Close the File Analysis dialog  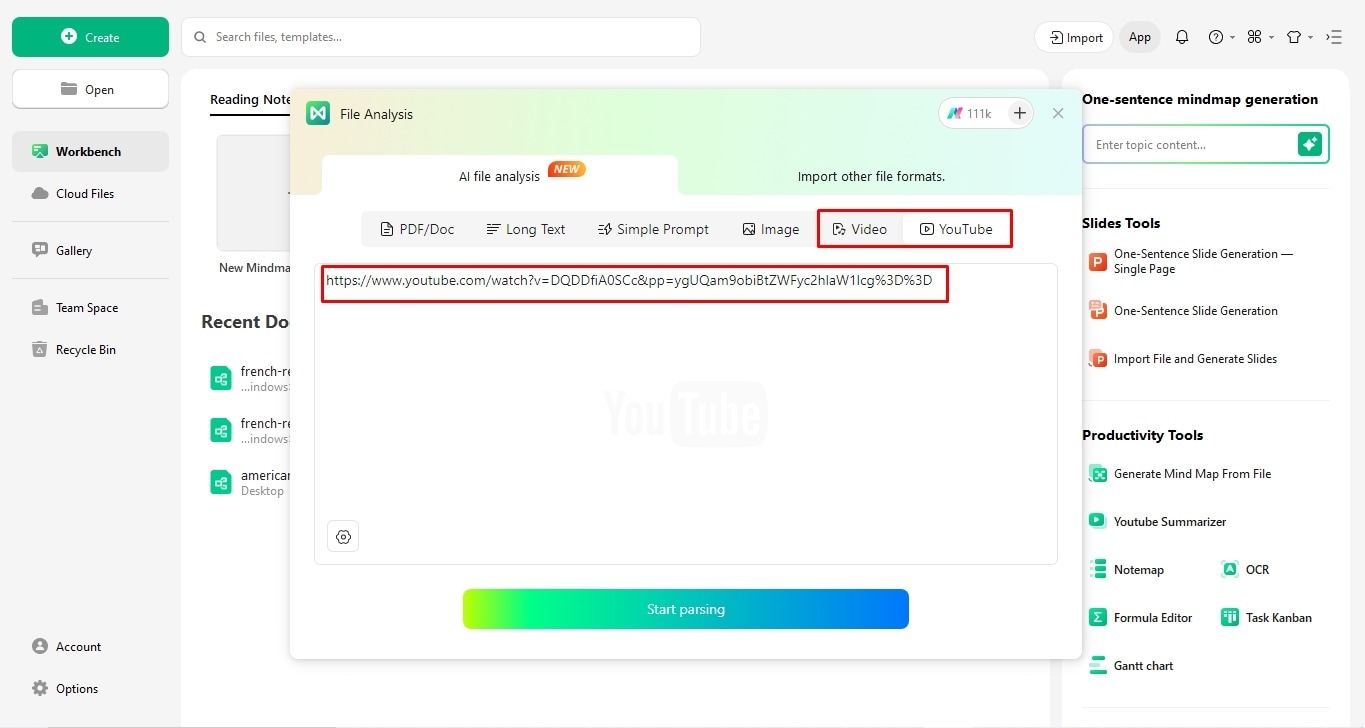point(1058,114)
